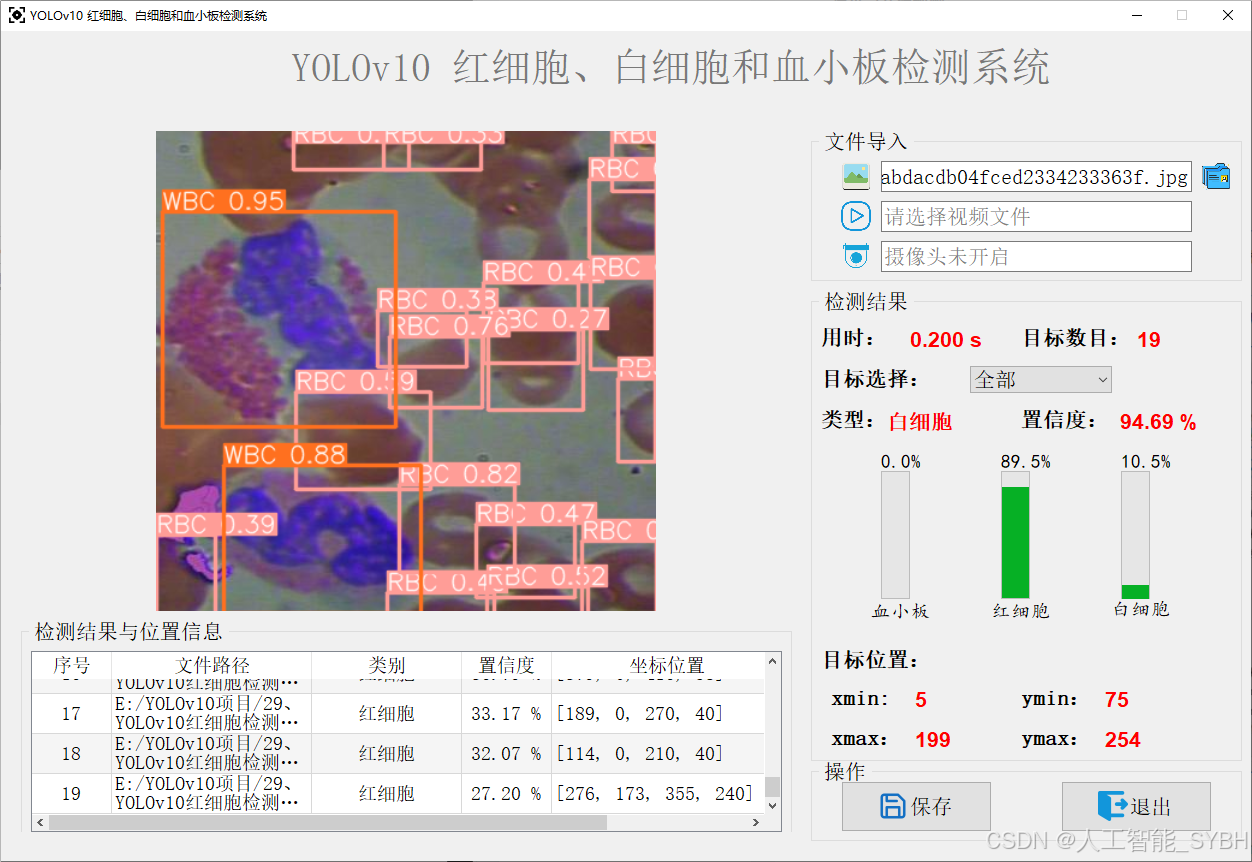Open the folder browse icon beside filename
The width and height of the screenshot is (1252, 862).
(x=1216, y=176)
